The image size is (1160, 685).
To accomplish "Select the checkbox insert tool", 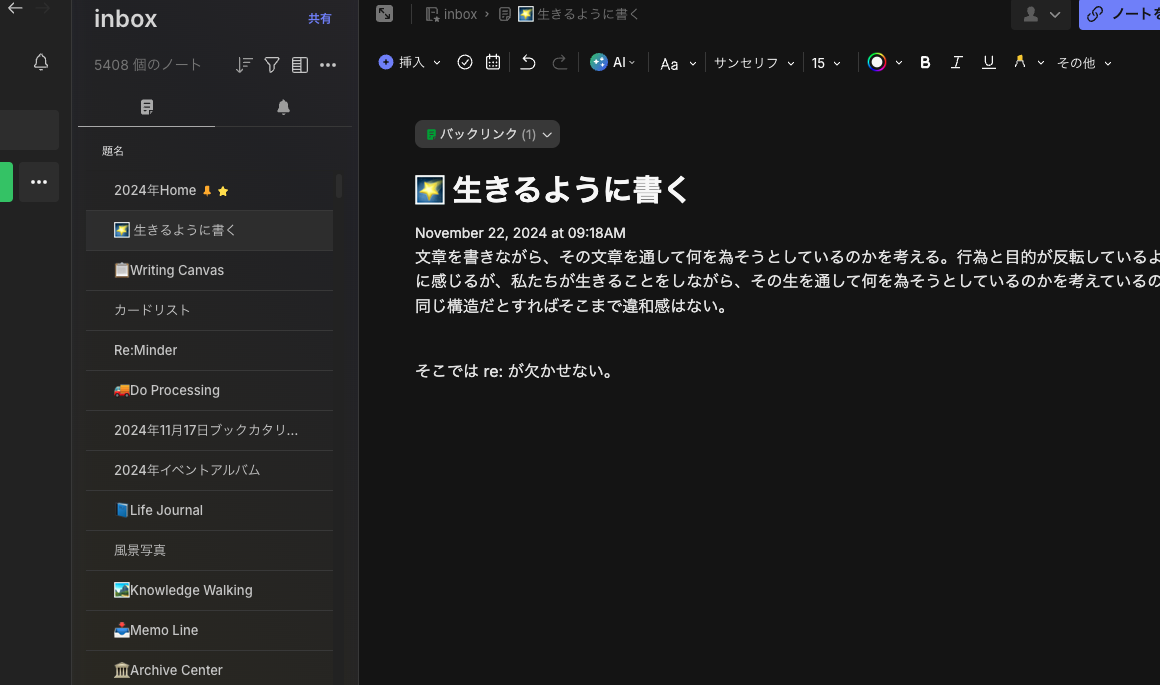I will coord(464,62).
